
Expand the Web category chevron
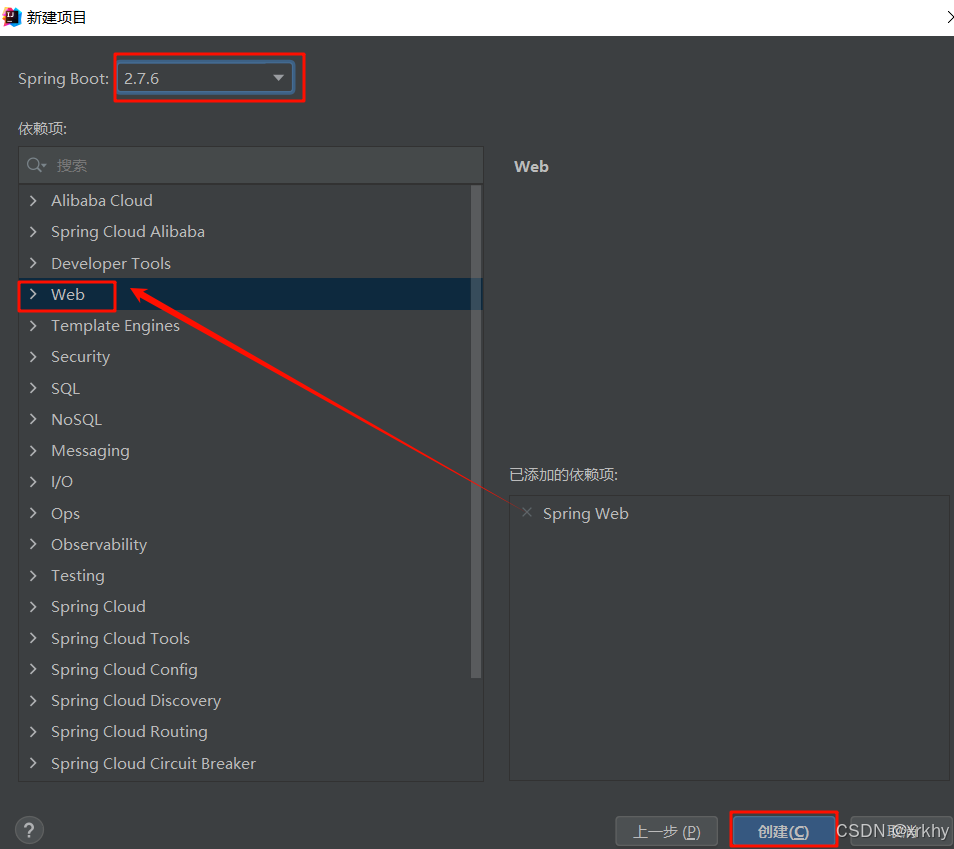pos(33,295)
